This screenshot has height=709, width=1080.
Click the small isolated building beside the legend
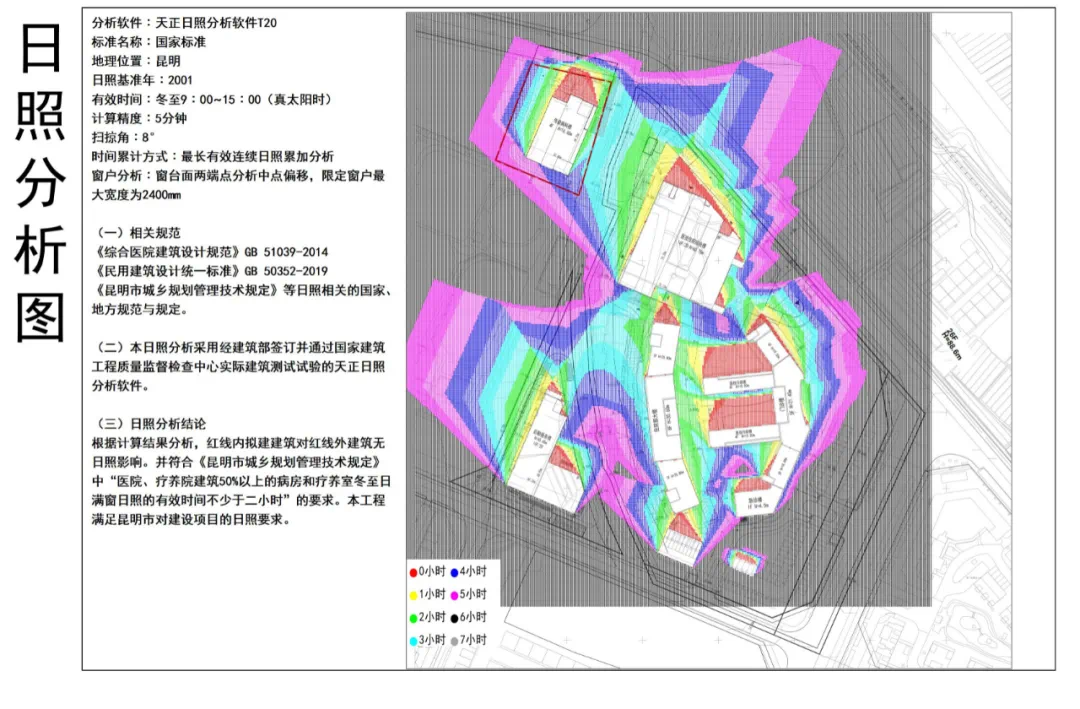[x=744, y=560]
